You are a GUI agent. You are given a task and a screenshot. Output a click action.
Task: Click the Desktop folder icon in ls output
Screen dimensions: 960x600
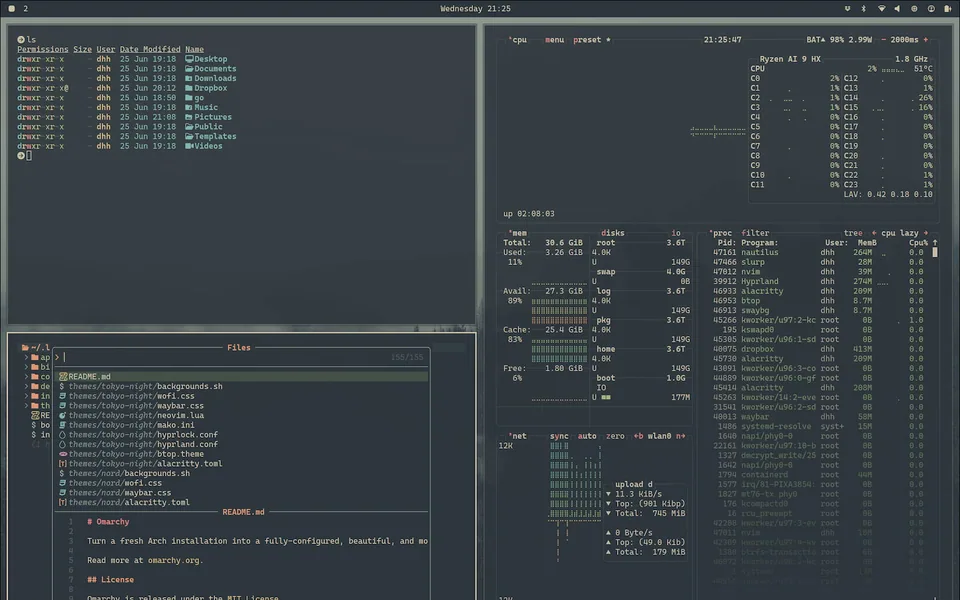pyautogui.click(x=189, y=59)
